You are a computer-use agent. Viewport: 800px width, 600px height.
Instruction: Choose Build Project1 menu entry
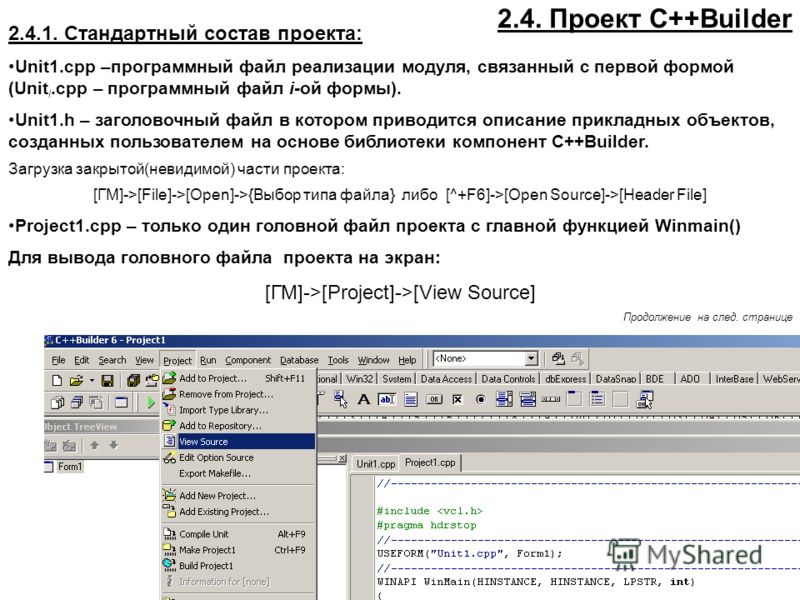pos(238,566)
